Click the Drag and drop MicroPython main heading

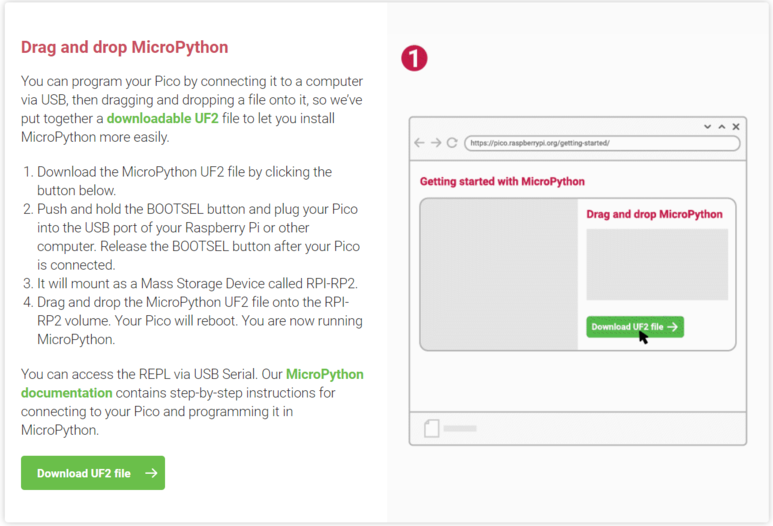[124, 47]
